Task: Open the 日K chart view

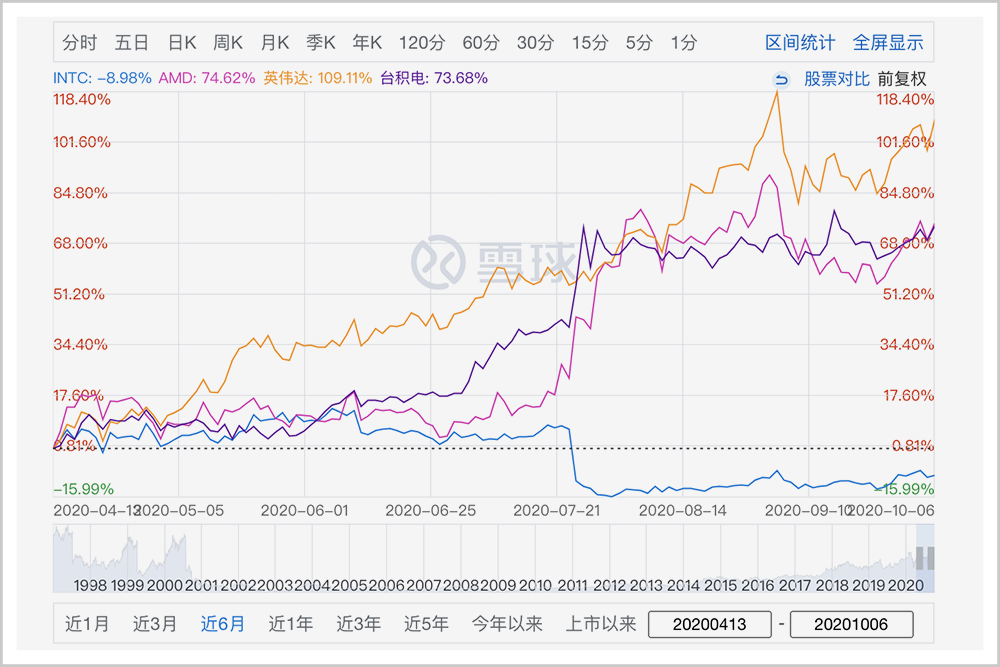Action: coord(182,43)
